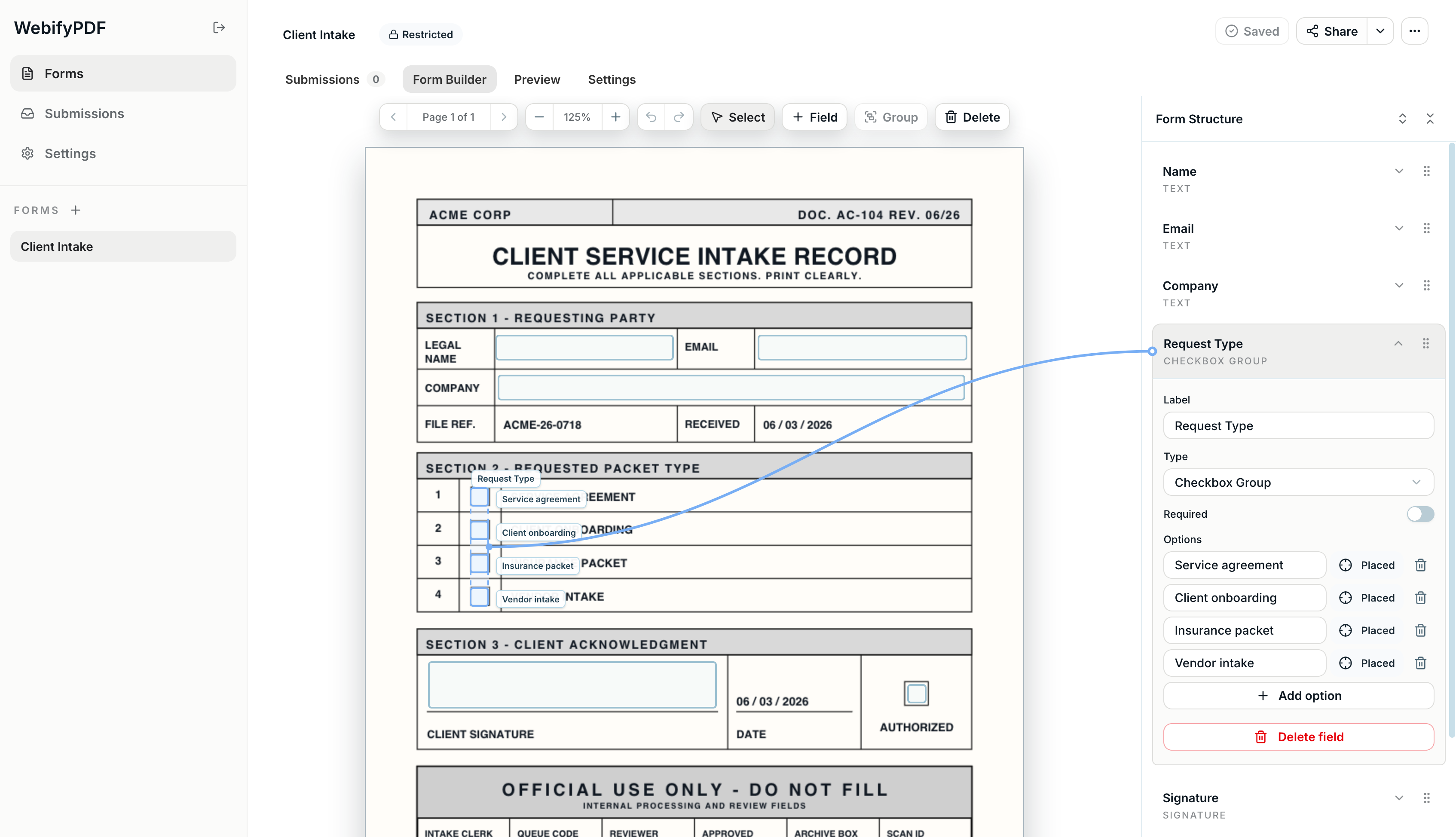Go to the next page arrow
This screenshot has width=1456, height=837.
(x=504, y=117)
